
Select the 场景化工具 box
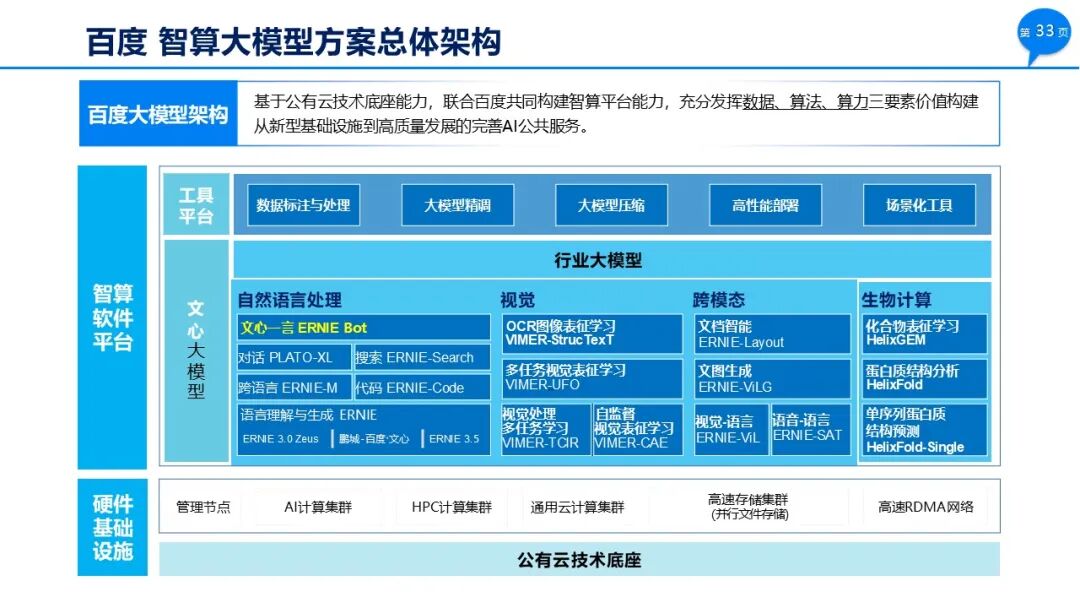(x=920, y=205)
